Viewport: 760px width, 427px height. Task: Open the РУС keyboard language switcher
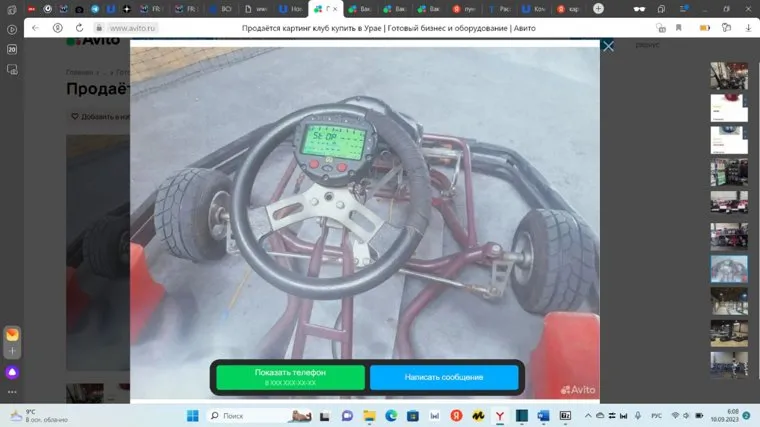(x=657, y=415)
